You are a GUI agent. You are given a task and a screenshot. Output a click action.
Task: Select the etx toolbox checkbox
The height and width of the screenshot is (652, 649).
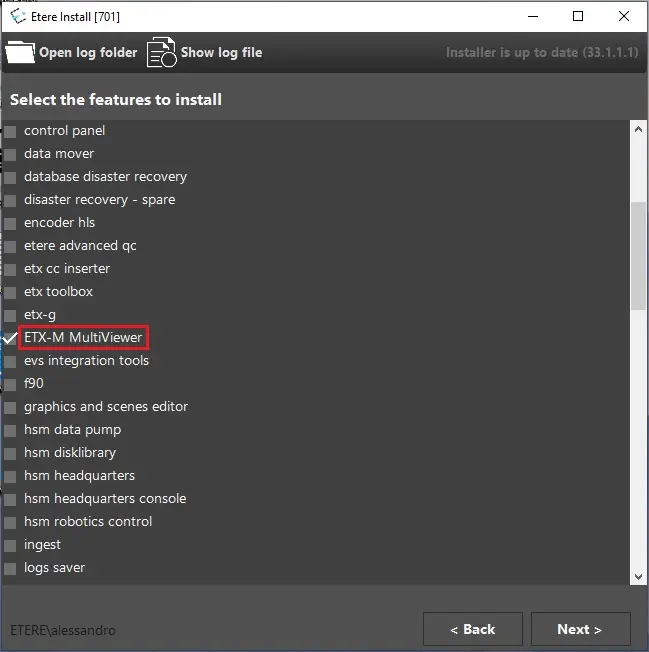point(10,292)
